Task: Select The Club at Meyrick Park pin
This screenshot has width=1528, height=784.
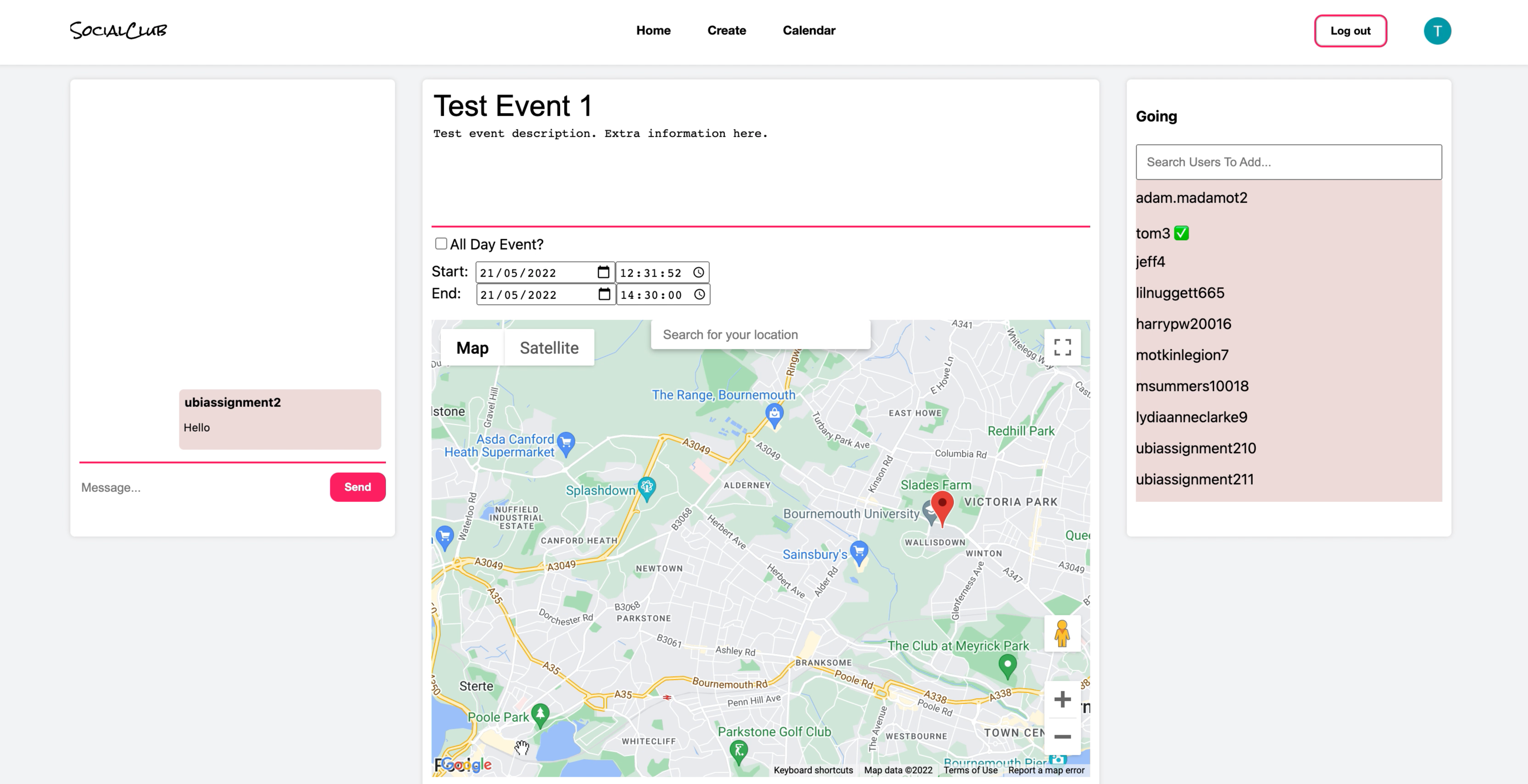Action: pos(1007,667)
